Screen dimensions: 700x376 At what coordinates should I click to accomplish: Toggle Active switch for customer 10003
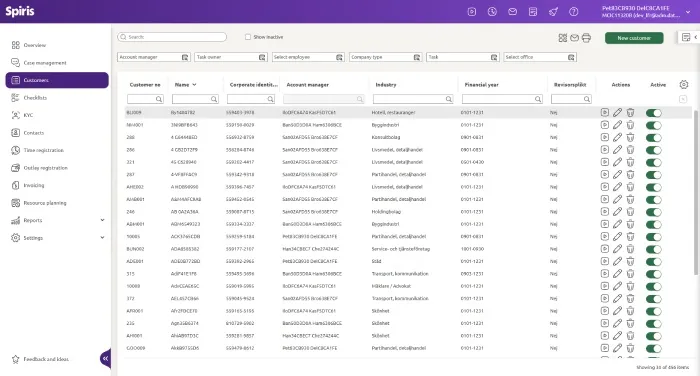pos(654,286)
